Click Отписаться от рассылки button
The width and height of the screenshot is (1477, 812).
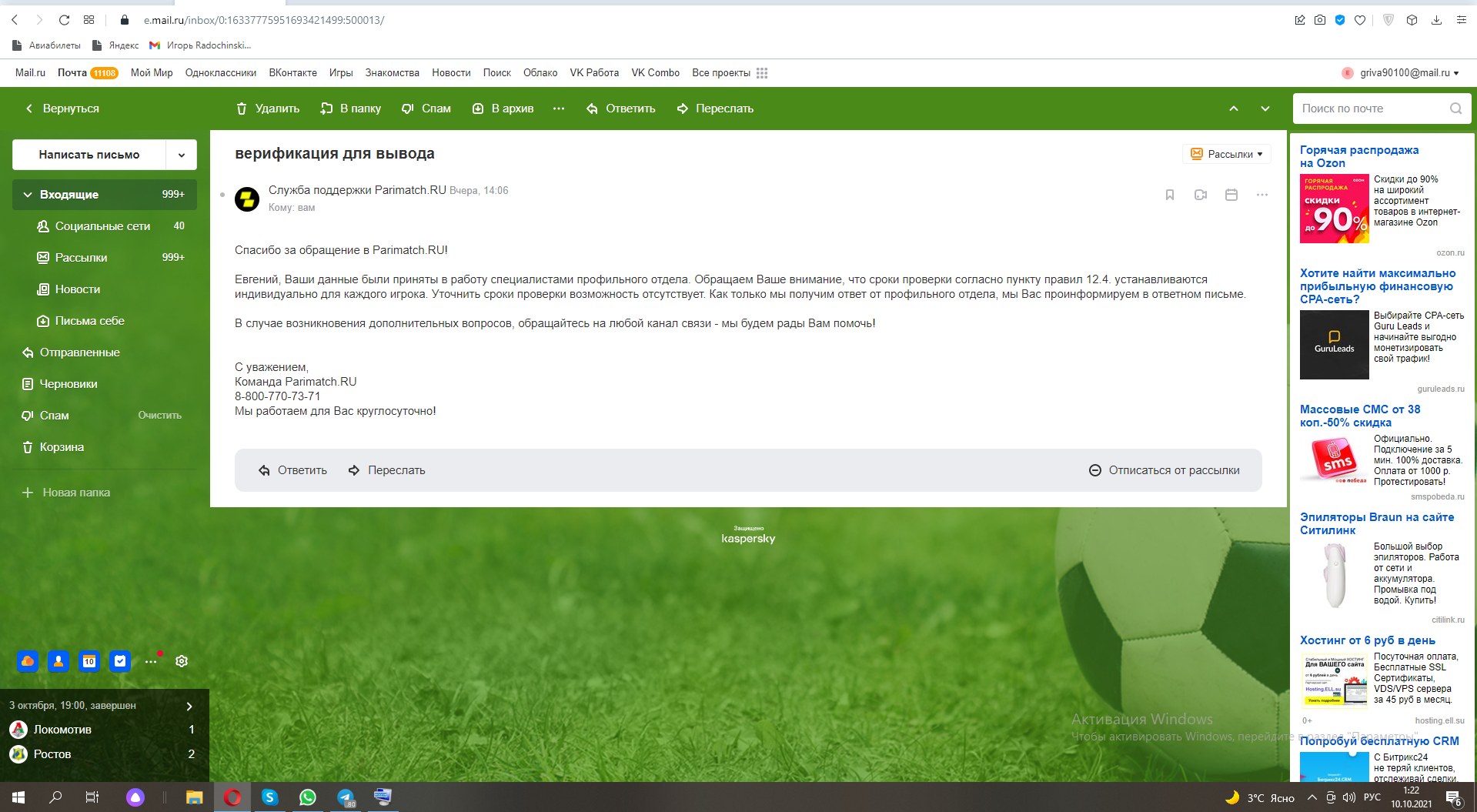click(x=1164, y=470)
